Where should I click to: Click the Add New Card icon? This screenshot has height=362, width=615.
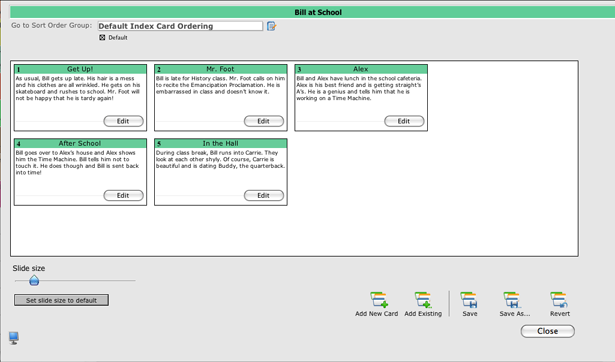click(379, 300)
